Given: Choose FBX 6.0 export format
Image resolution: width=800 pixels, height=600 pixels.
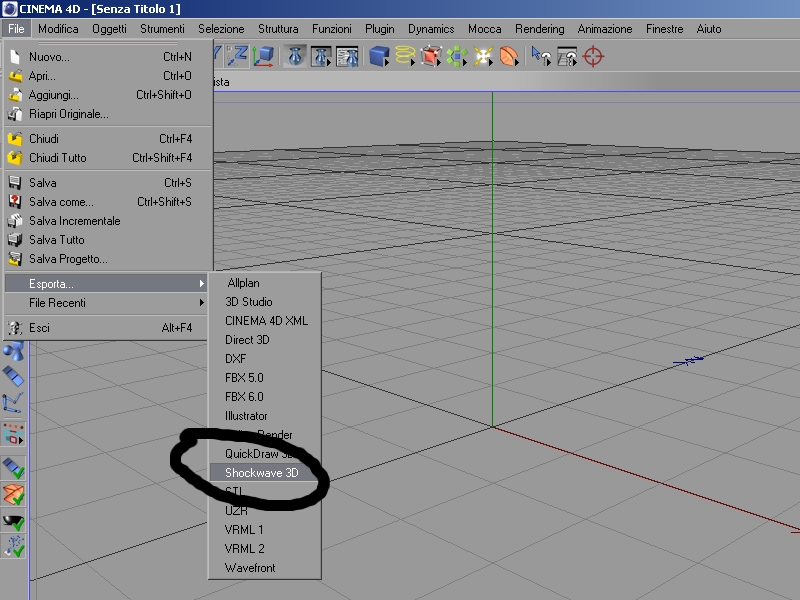Looking at the screenshot, I should click(x=265, y=396).
